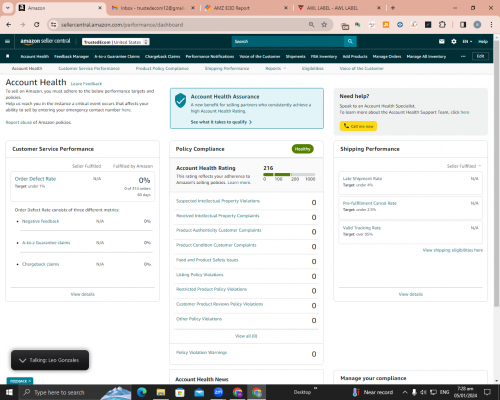Close the FEEDBACK tab at bottom left
This screenshot has width=500, height=400.
30,381
